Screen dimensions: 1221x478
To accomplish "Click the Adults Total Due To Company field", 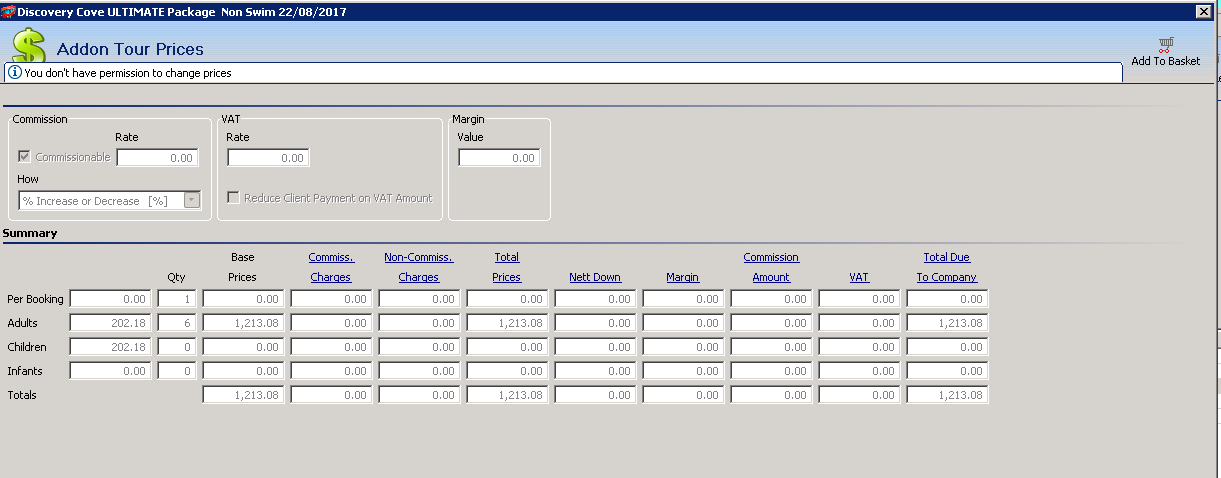I will [x=947, y=323].
